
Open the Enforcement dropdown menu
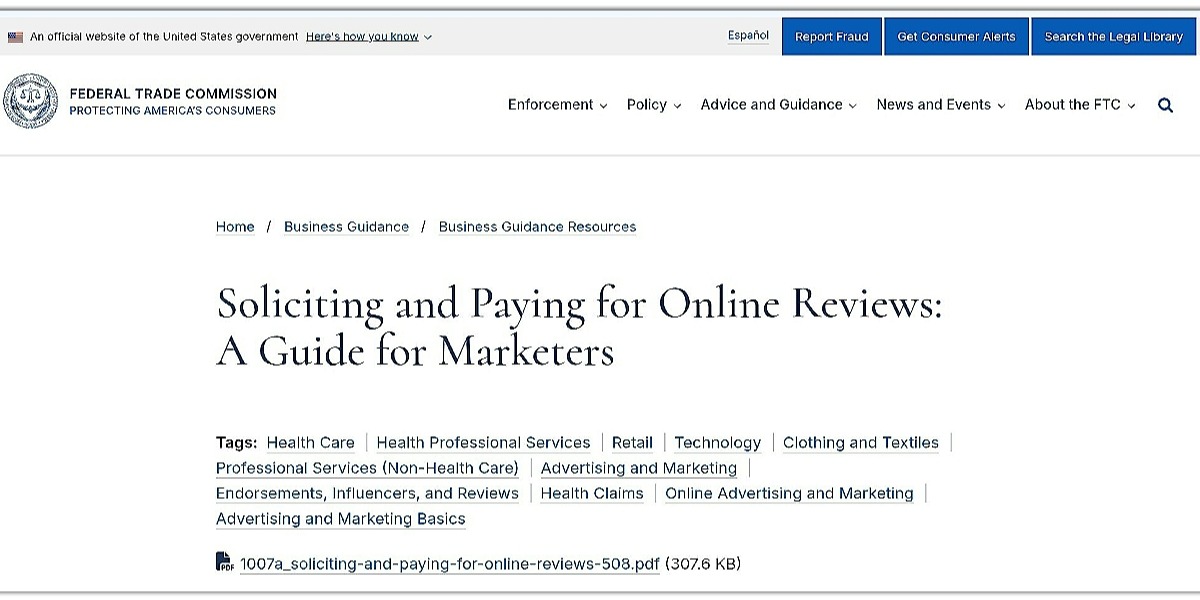[x=557, y=105]
